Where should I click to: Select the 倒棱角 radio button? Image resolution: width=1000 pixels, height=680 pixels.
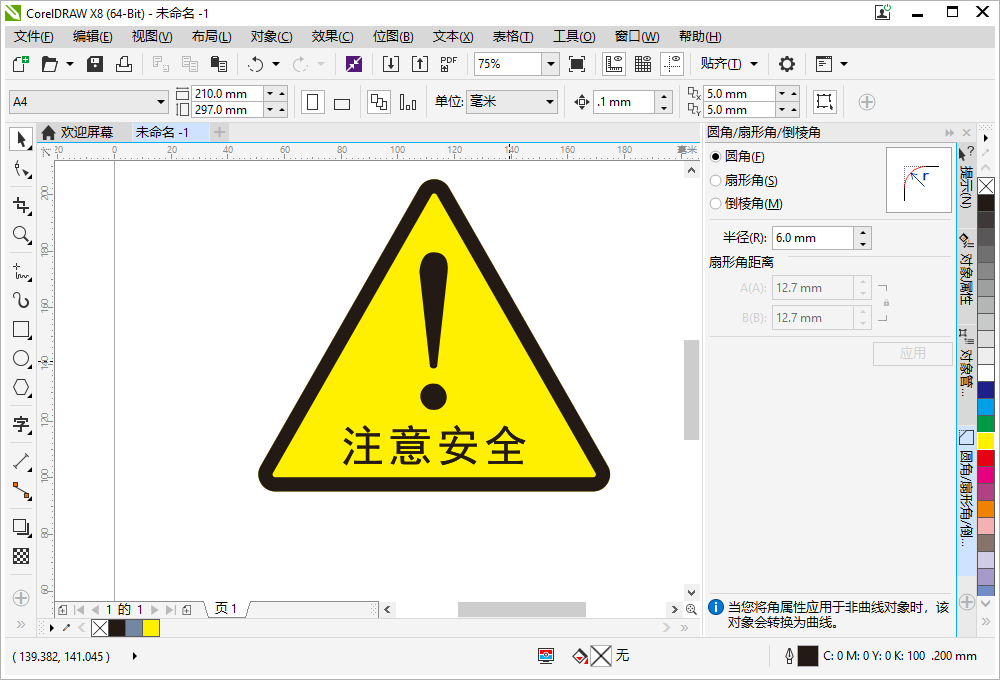716,203
